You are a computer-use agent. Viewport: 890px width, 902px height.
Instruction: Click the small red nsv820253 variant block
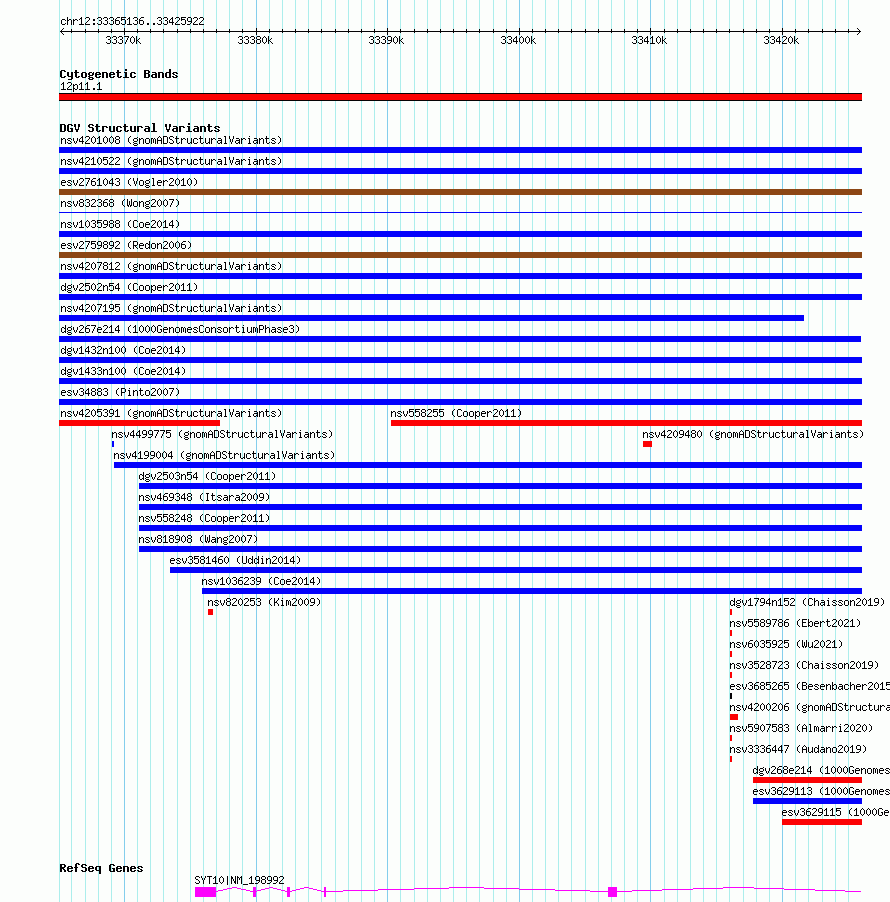(x=211, y=612)
